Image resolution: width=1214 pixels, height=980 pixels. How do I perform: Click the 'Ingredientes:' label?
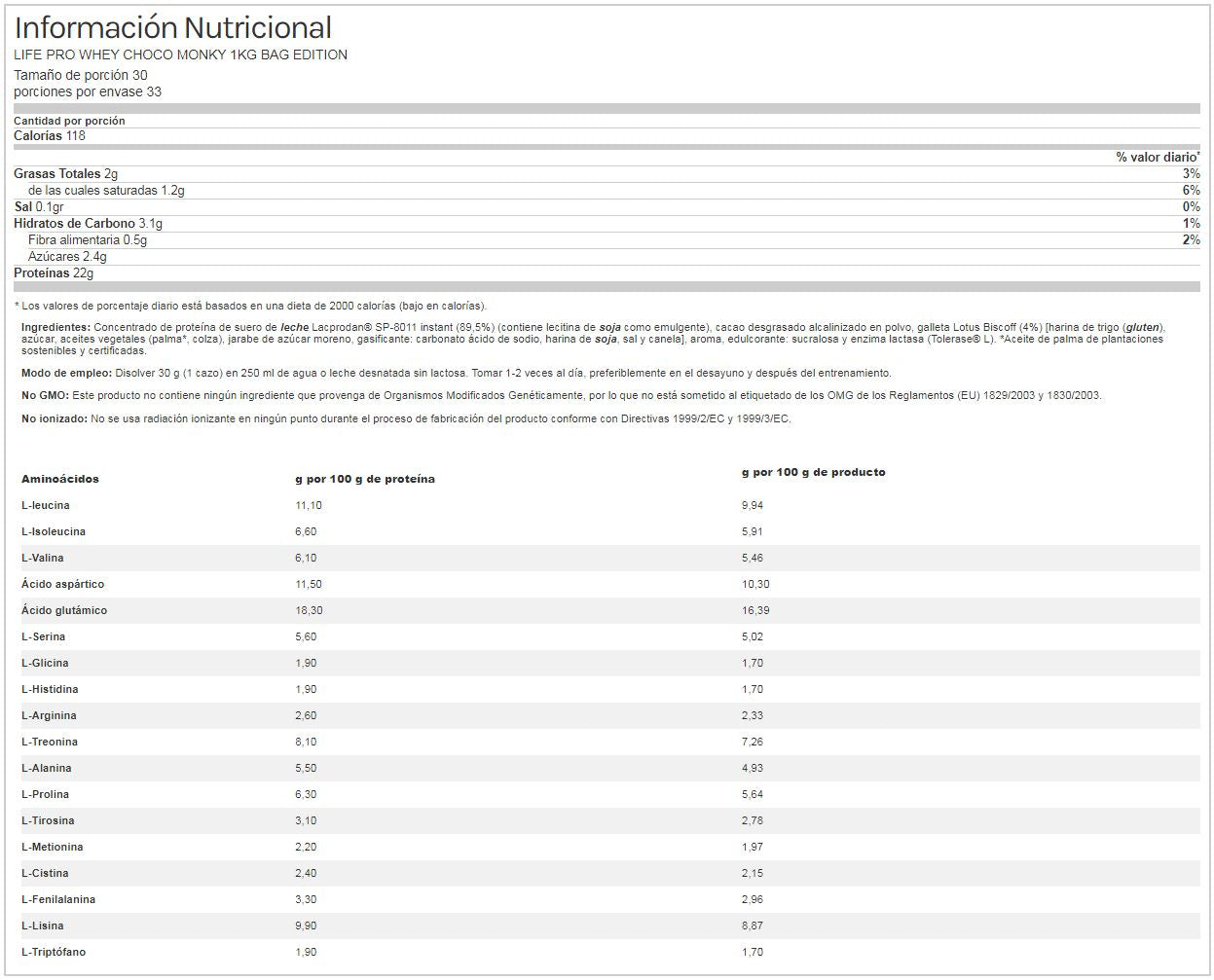(55, 328)
